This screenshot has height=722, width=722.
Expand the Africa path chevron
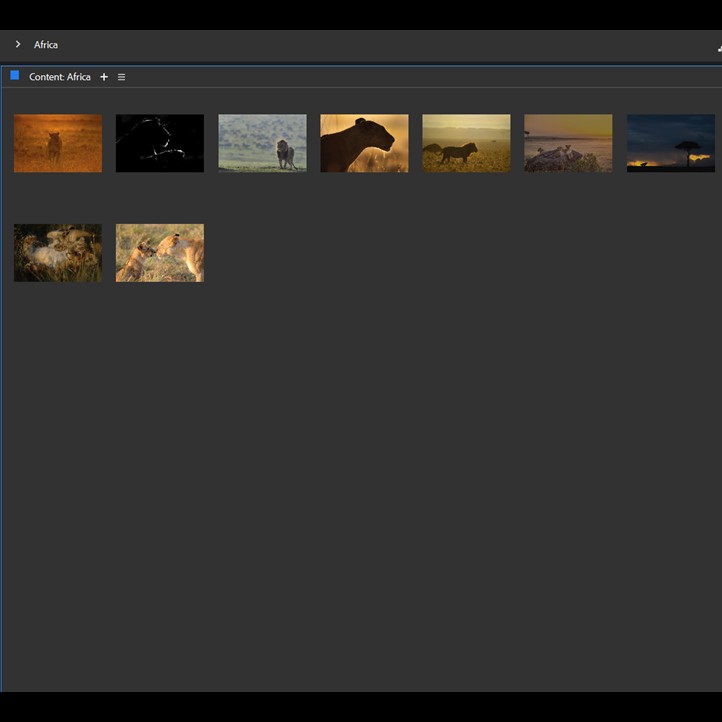[18, 44]
